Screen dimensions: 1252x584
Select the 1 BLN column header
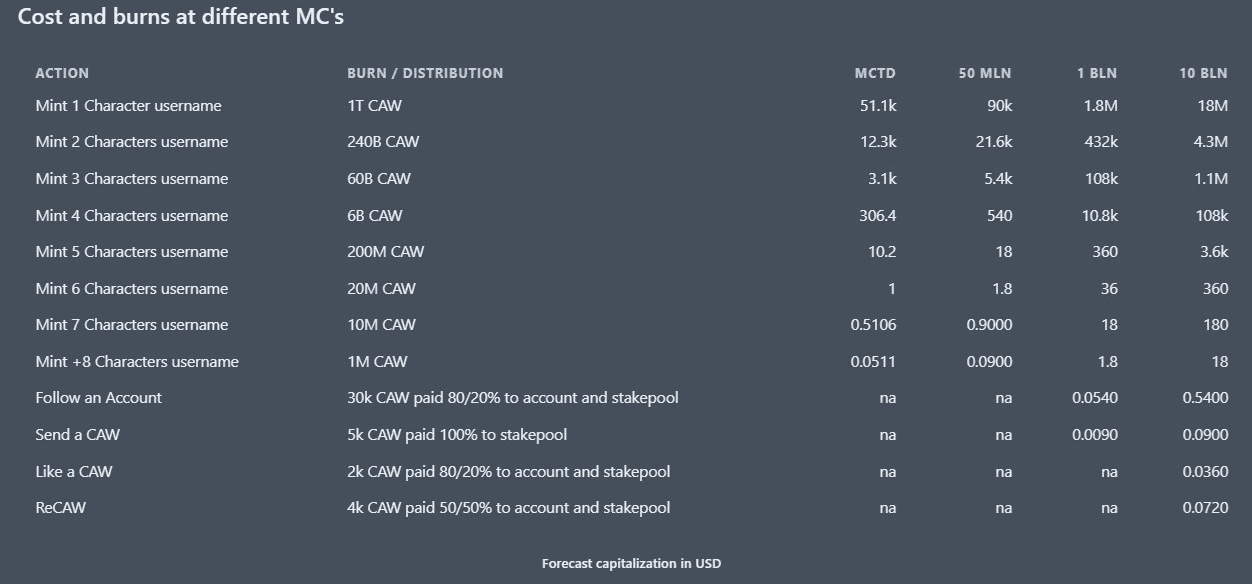point(1097,73)
